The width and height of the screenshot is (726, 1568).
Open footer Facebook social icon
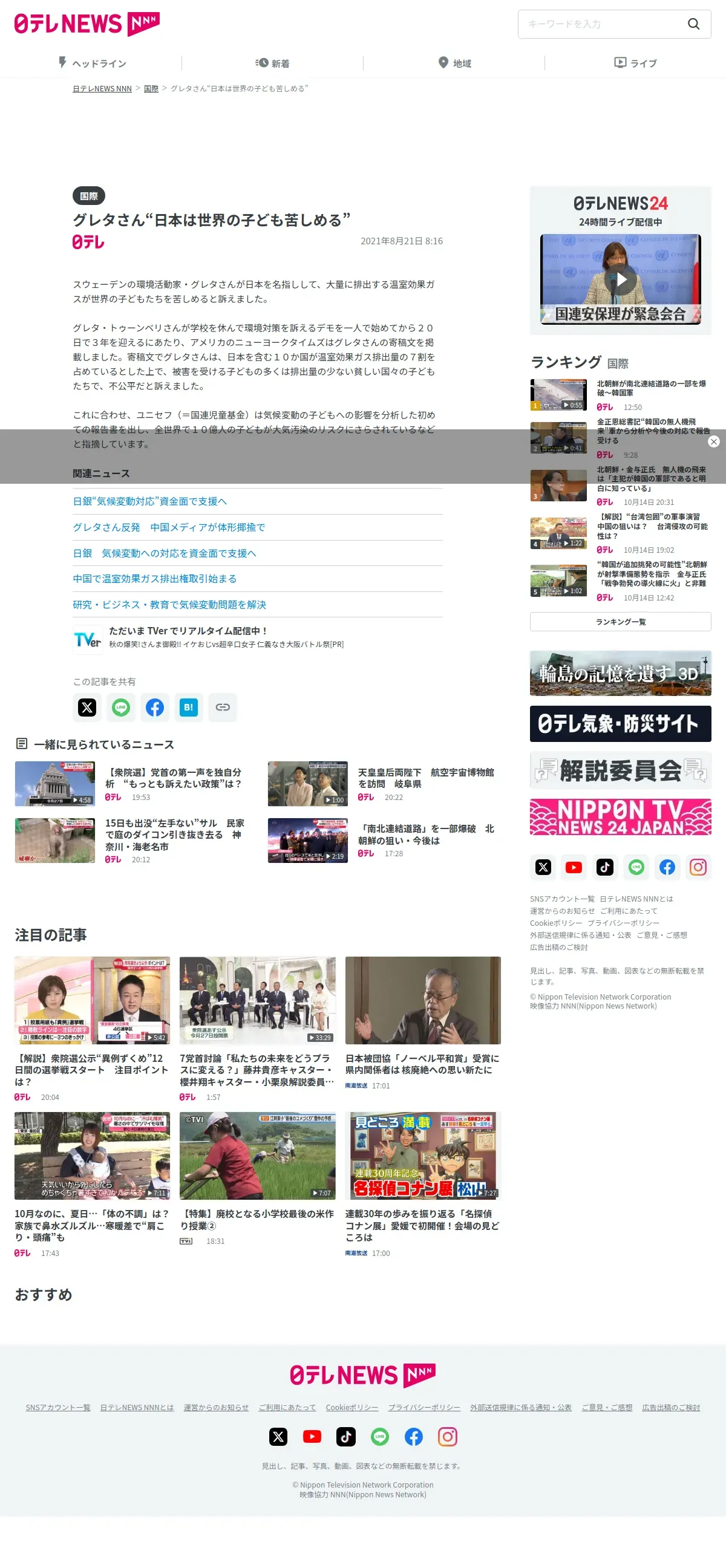click(x=414, y=1437)
